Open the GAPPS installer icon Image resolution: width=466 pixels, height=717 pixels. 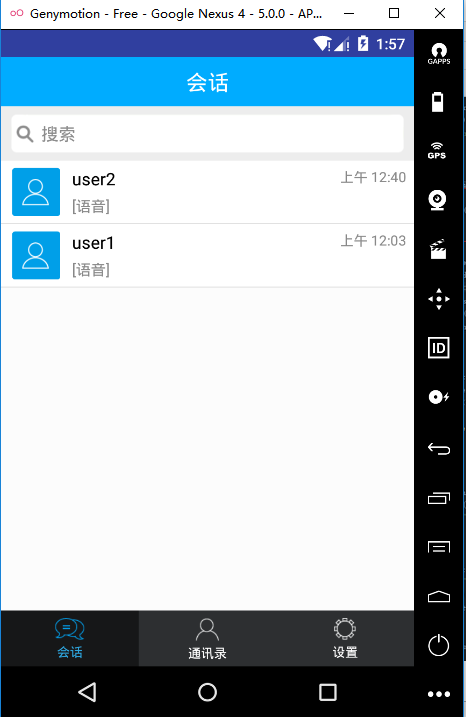(x=439, y=54)
